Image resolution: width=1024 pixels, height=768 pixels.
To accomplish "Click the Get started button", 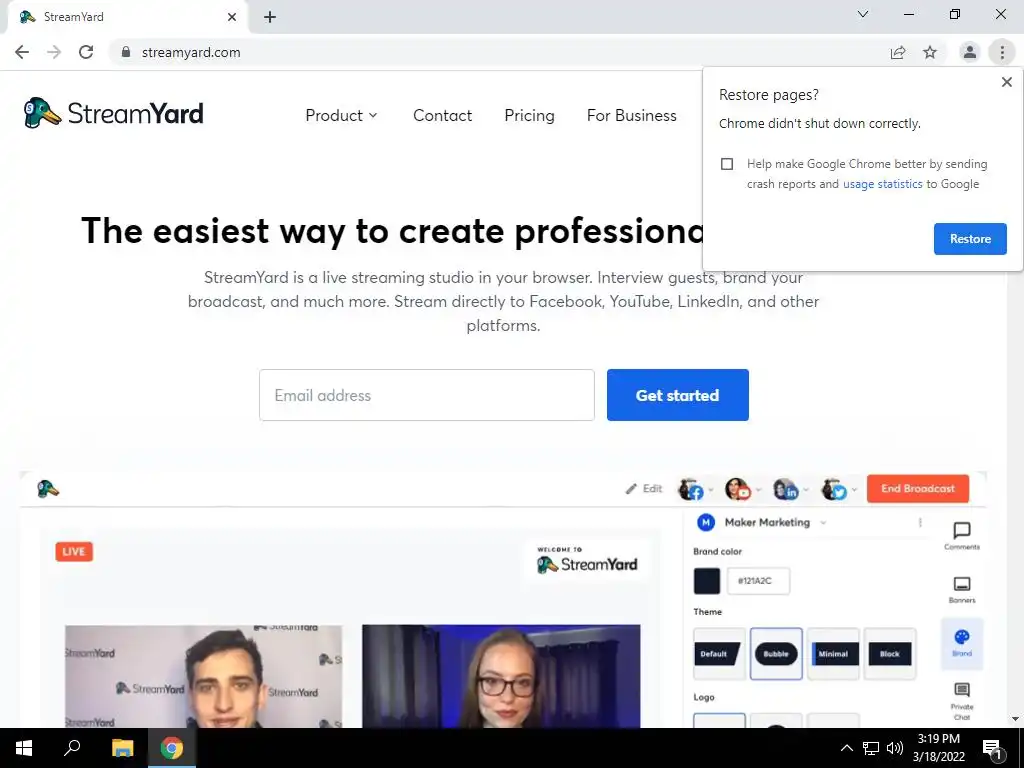I will 677,395.
